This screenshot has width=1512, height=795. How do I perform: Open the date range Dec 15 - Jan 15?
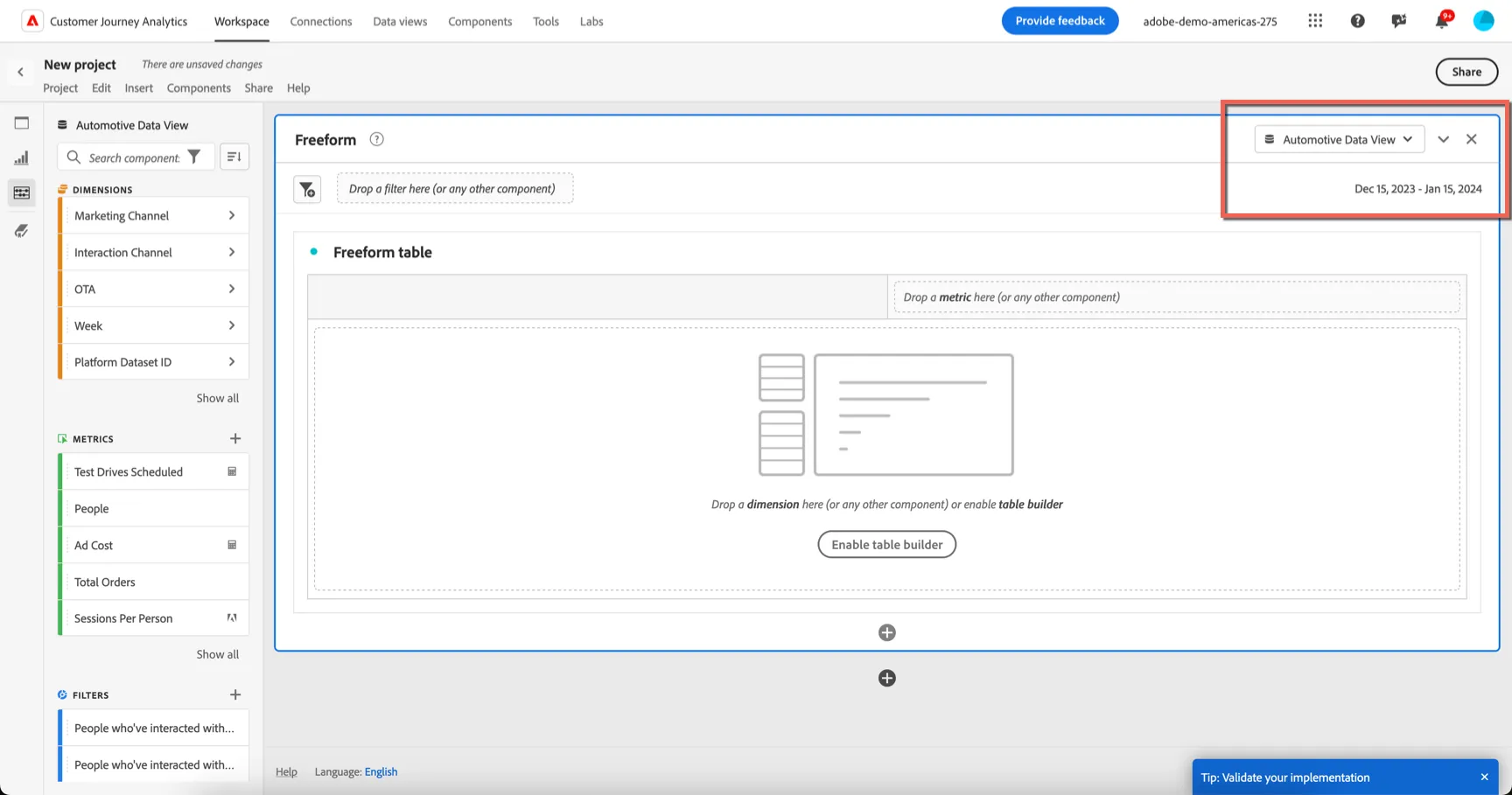tap(1417, 189)
